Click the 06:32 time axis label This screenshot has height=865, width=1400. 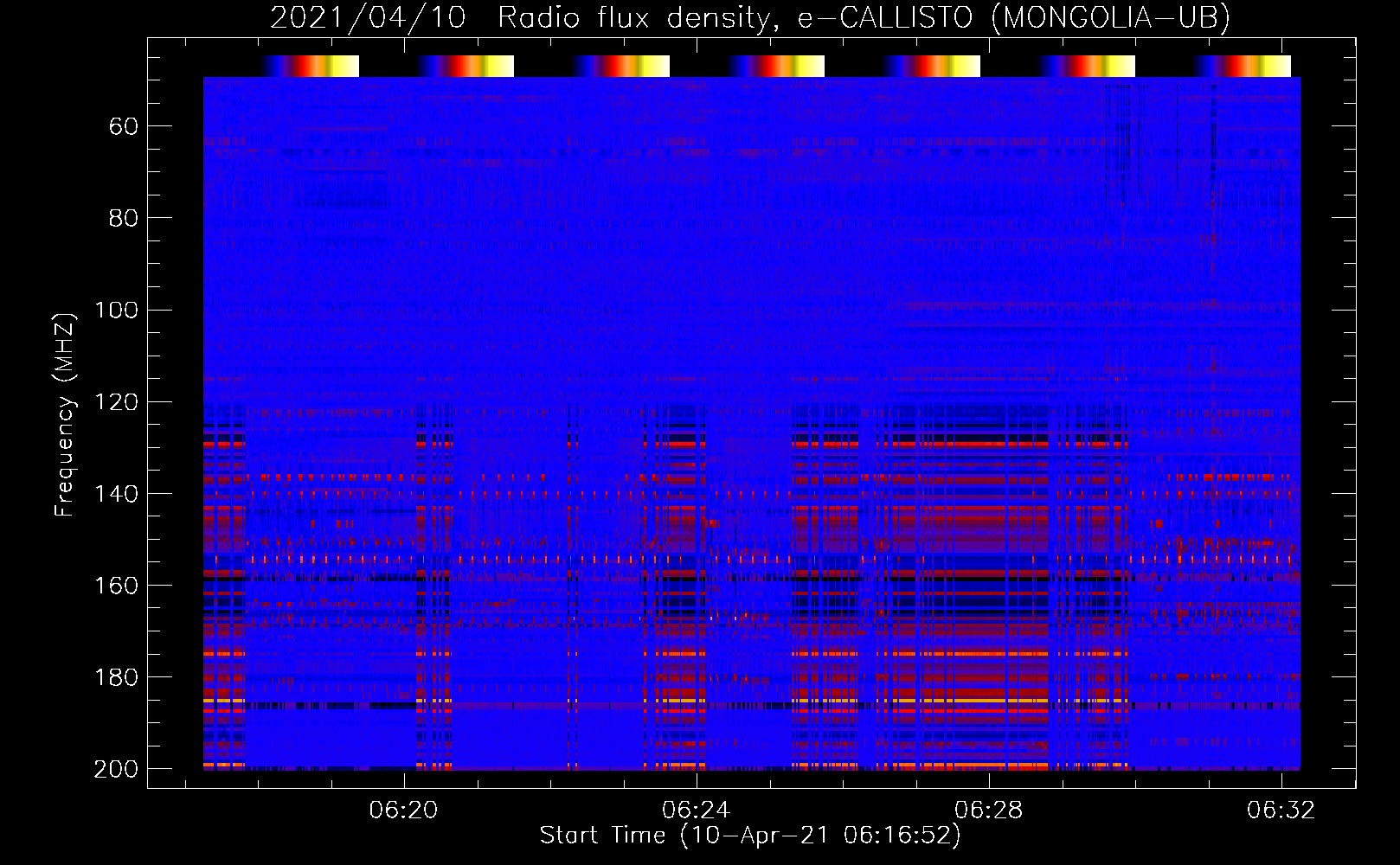1281,811
